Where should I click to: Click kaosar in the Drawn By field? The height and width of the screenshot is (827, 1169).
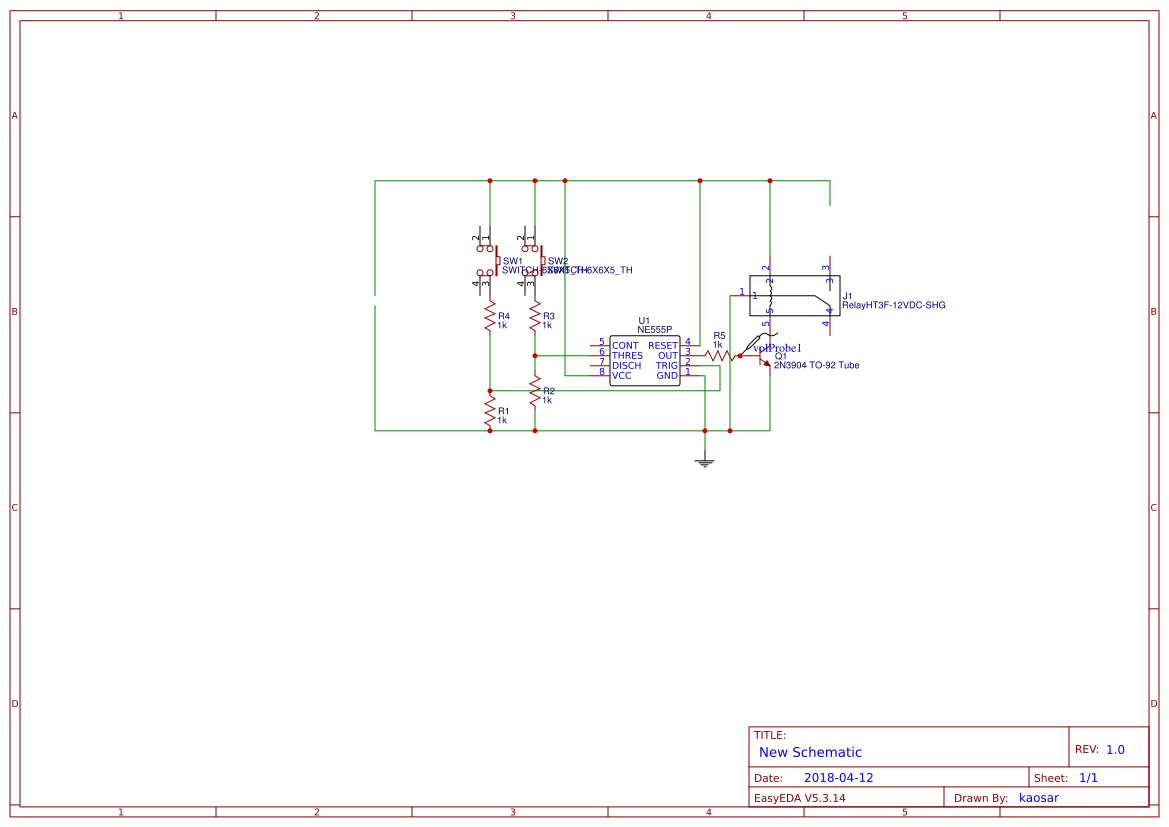tap(1039, 797)
